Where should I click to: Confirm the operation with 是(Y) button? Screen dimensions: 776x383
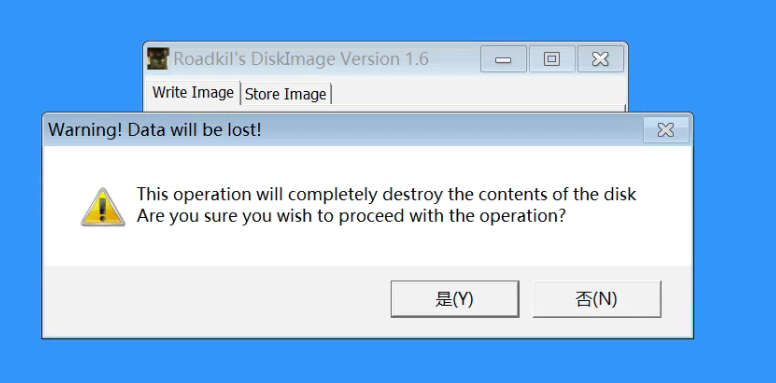tap(455, 299)
